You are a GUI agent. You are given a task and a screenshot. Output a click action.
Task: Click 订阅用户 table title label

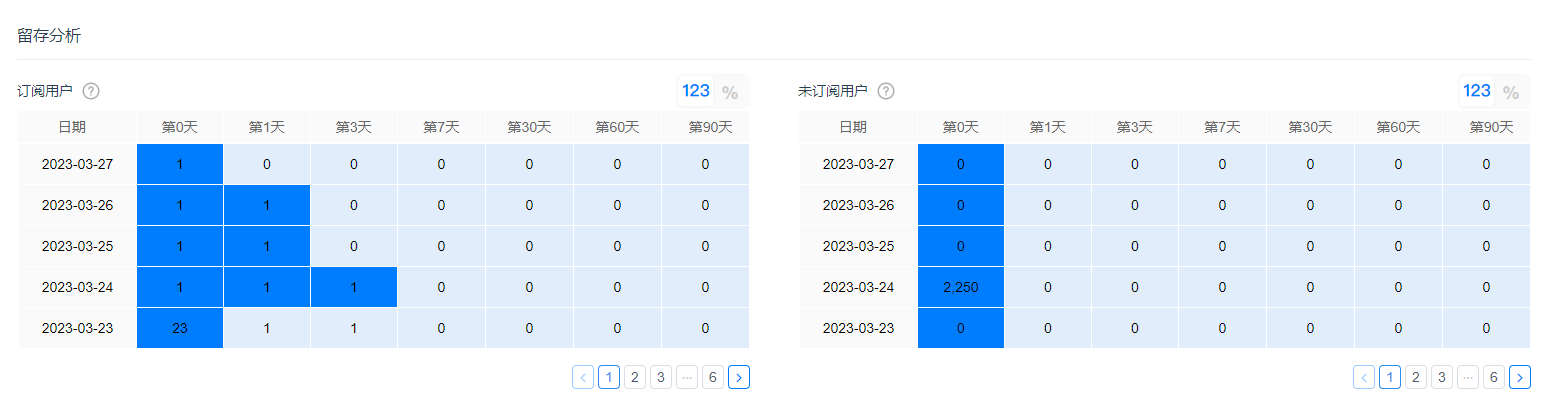pyautogui.click(x=45, y=91)
